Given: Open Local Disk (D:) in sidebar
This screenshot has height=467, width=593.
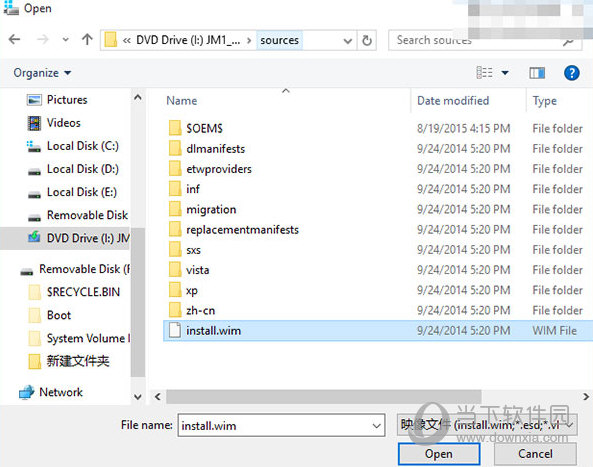Looking at the screenshot, I should 82,169.
